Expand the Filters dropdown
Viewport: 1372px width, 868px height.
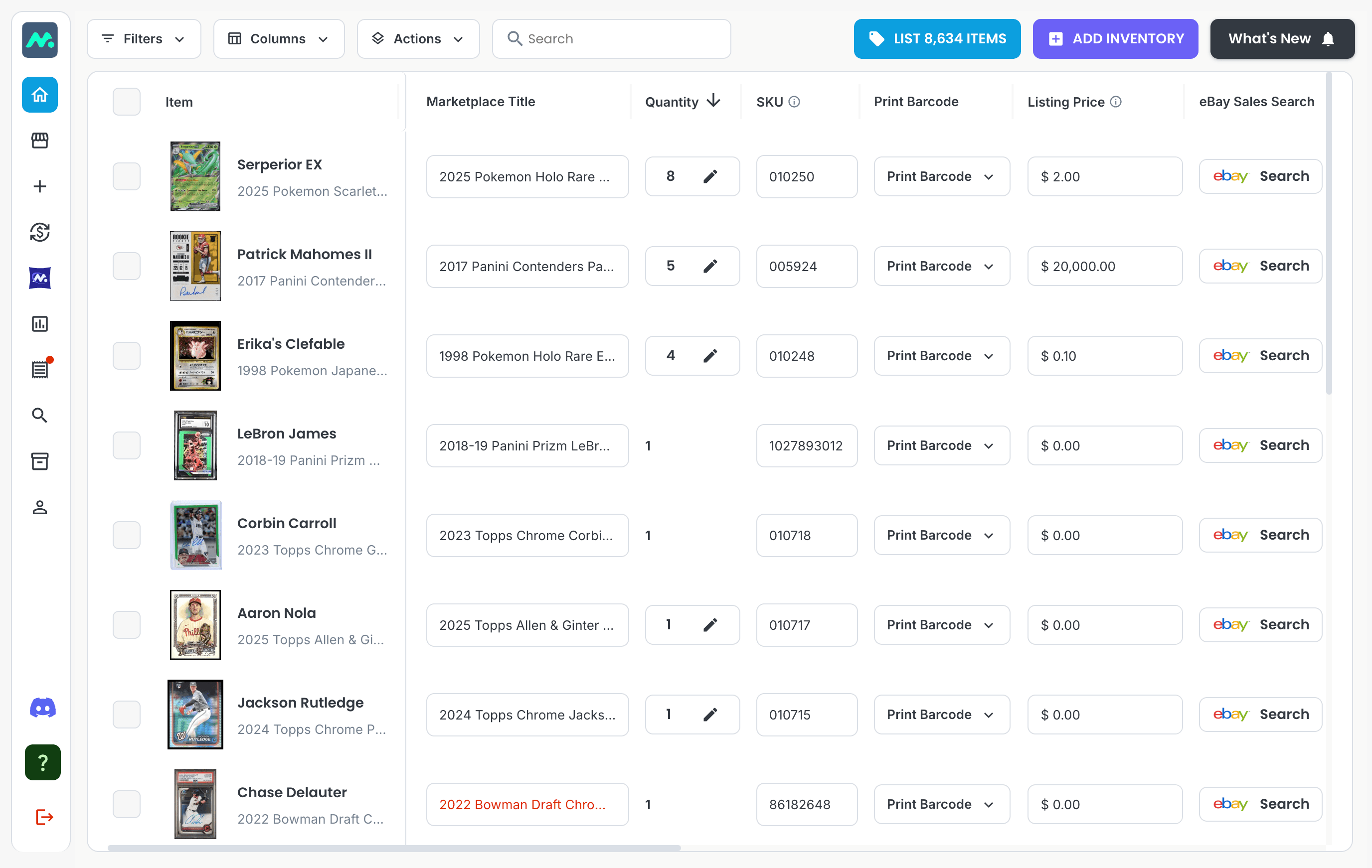click(x=144, y=39)
